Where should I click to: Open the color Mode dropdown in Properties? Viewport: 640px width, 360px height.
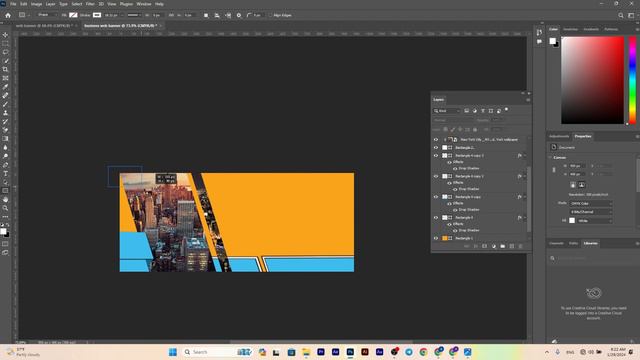(x=591, y=203)
